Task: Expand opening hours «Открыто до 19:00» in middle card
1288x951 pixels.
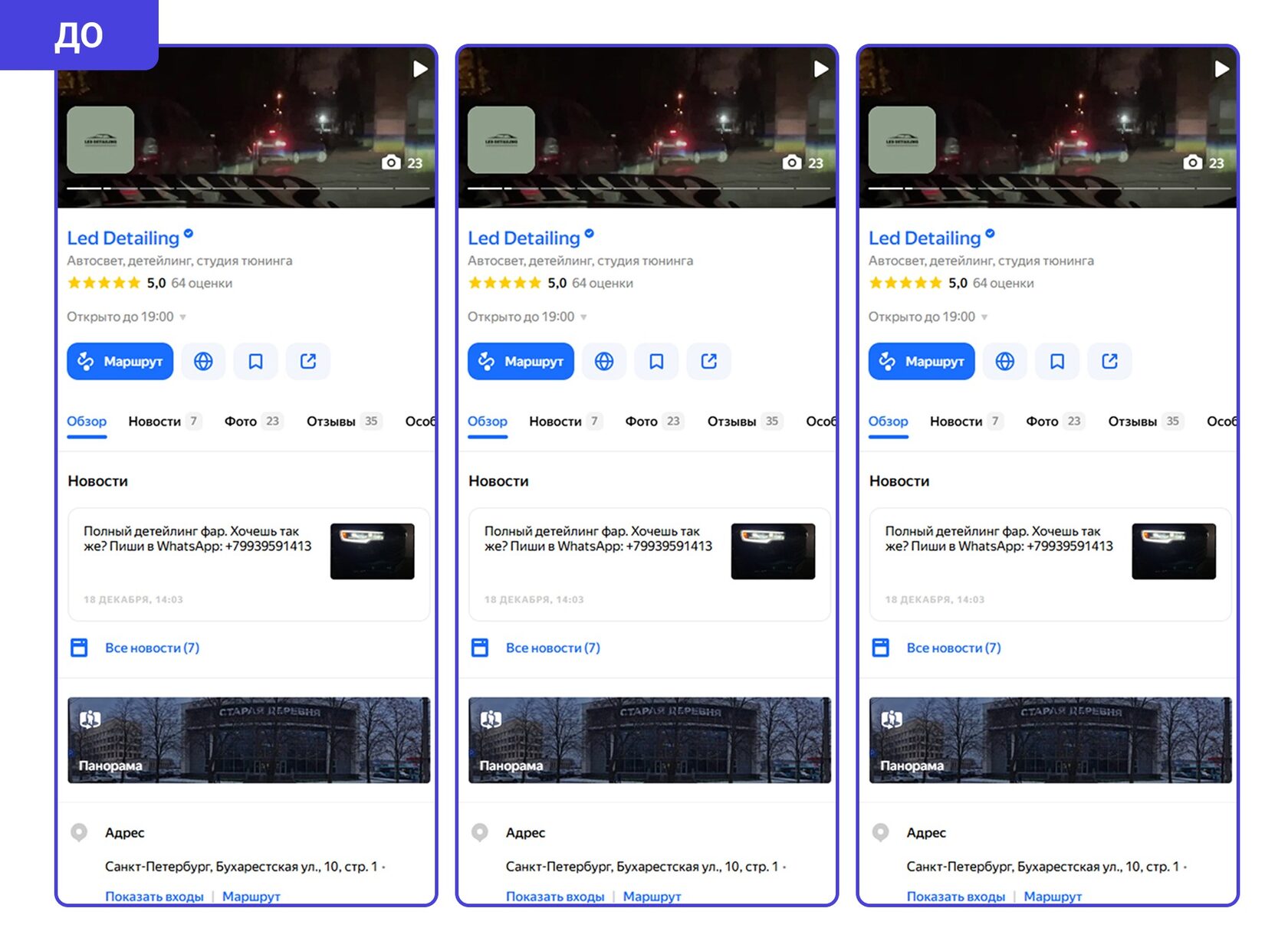Action: point(527,316)
